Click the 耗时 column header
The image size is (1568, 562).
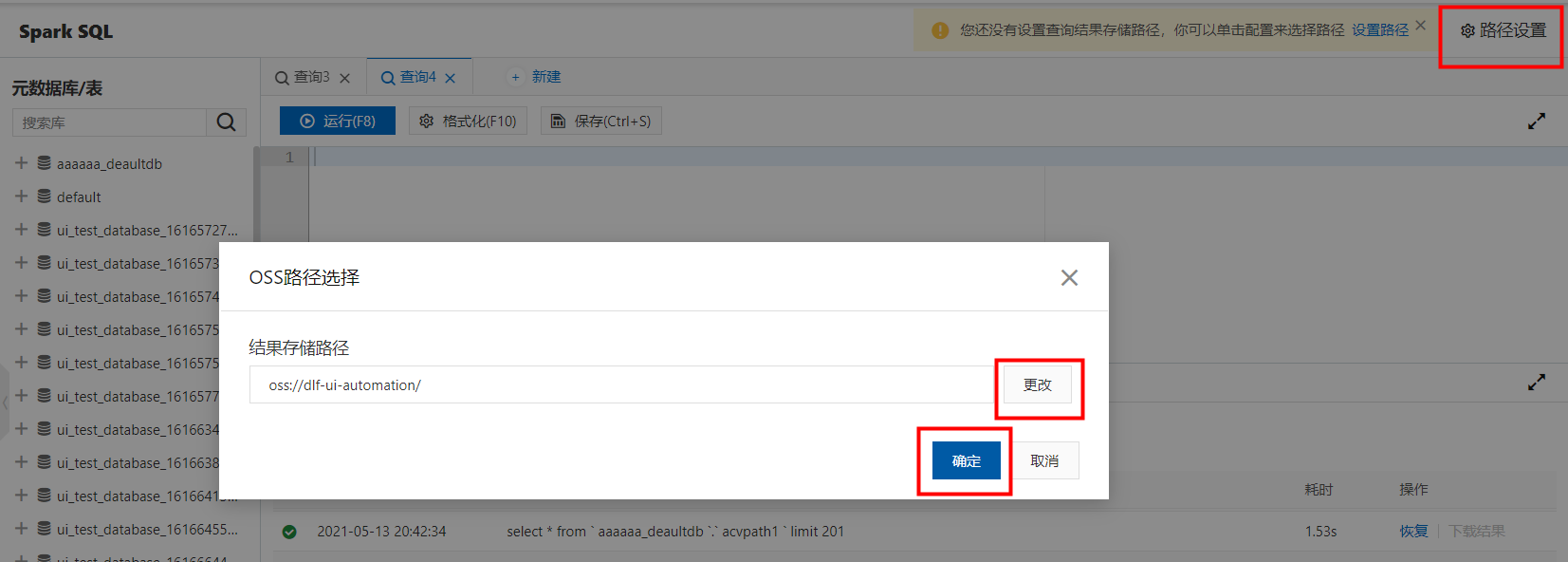(1319, 489)
